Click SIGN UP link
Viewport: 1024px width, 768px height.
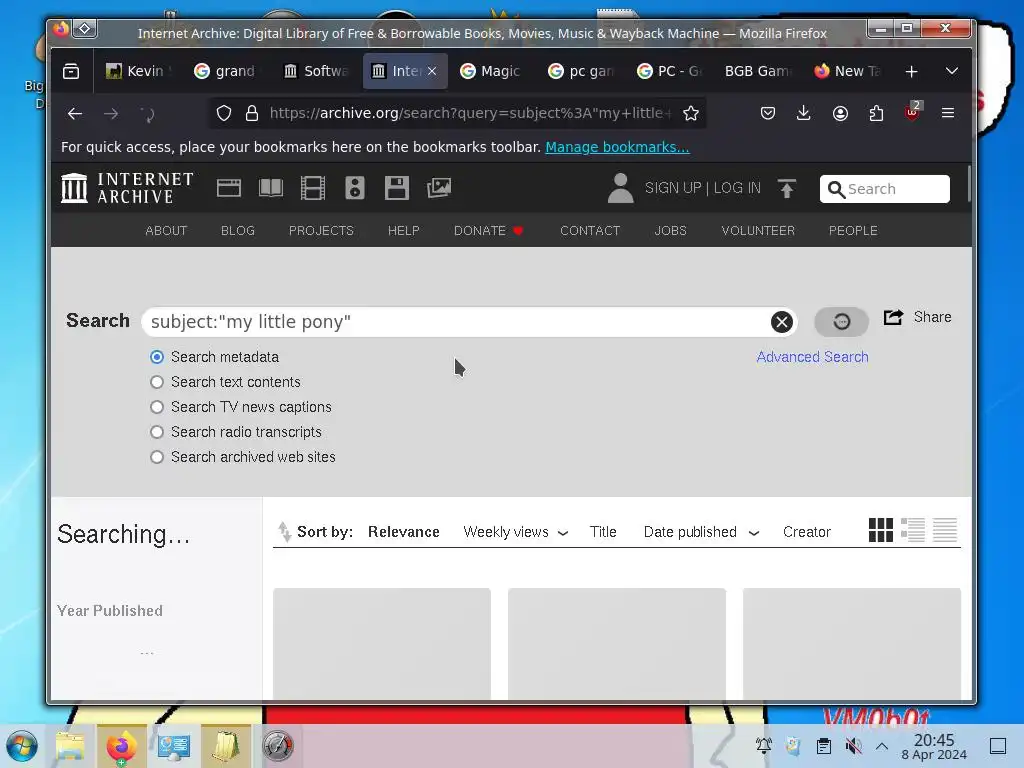coord(673,188)
